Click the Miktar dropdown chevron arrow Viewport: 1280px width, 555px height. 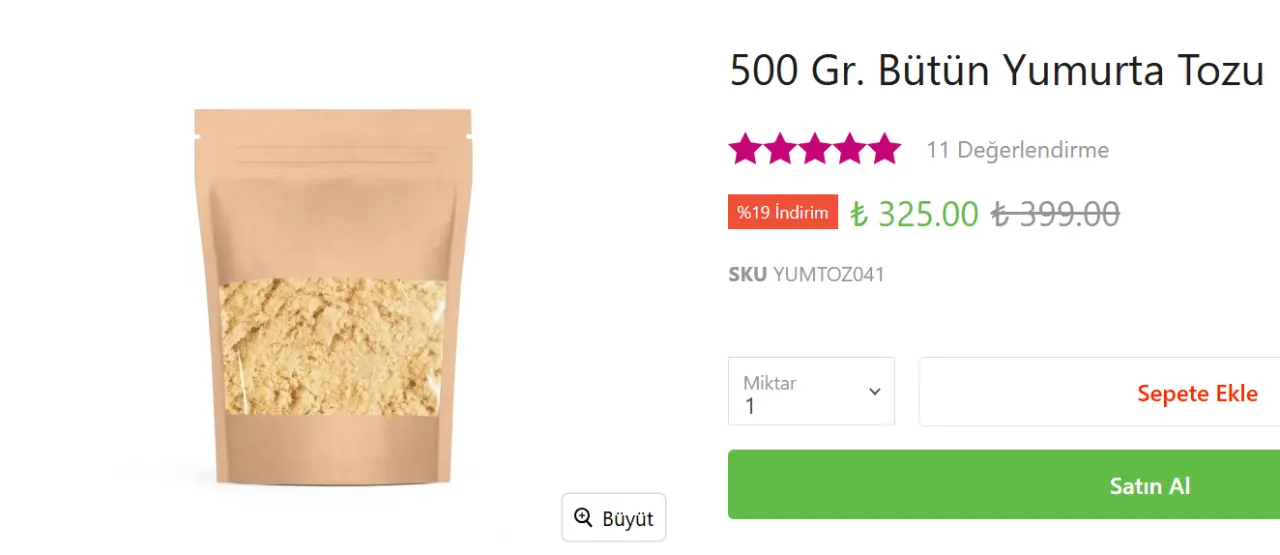875,391
